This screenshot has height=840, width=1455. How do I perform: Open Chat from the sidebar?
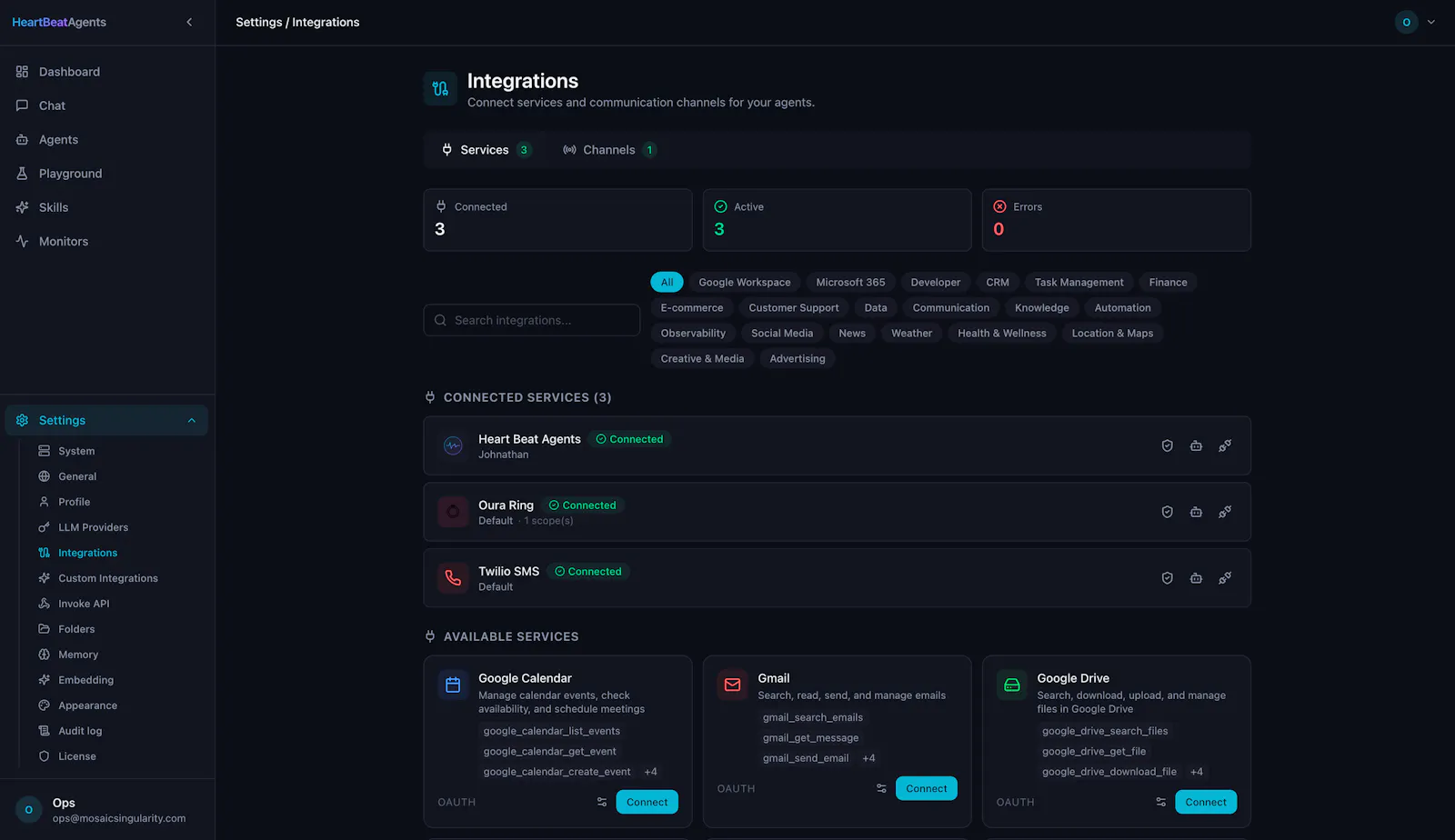pyautogui.click(x=107, y=105)
